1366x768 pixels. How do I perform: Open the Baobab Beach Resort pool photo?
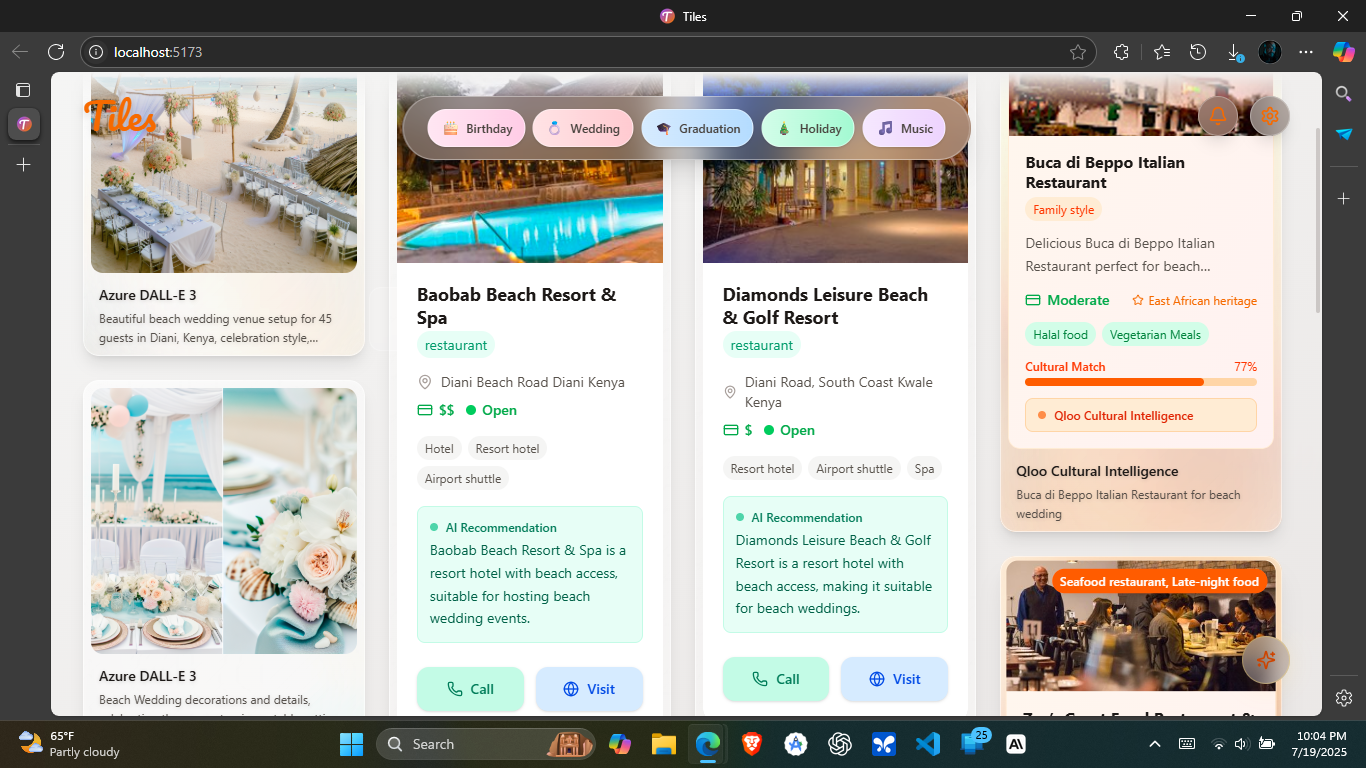coord(530,170)
